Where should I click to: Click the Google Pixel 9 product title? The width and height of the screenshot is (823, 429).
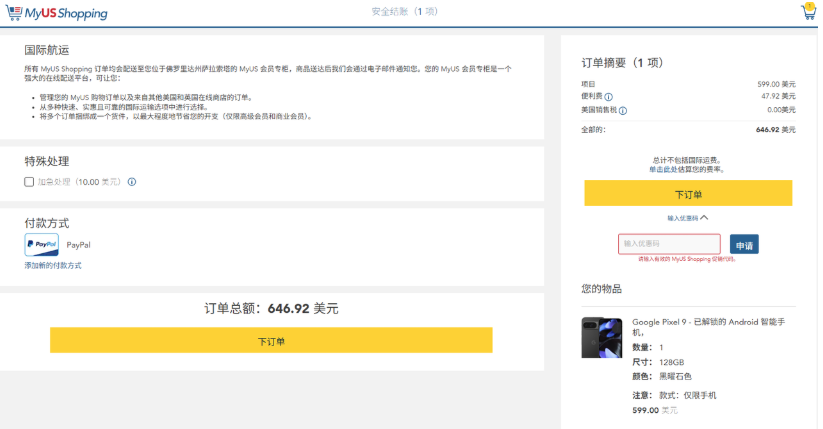pos(708,327)
